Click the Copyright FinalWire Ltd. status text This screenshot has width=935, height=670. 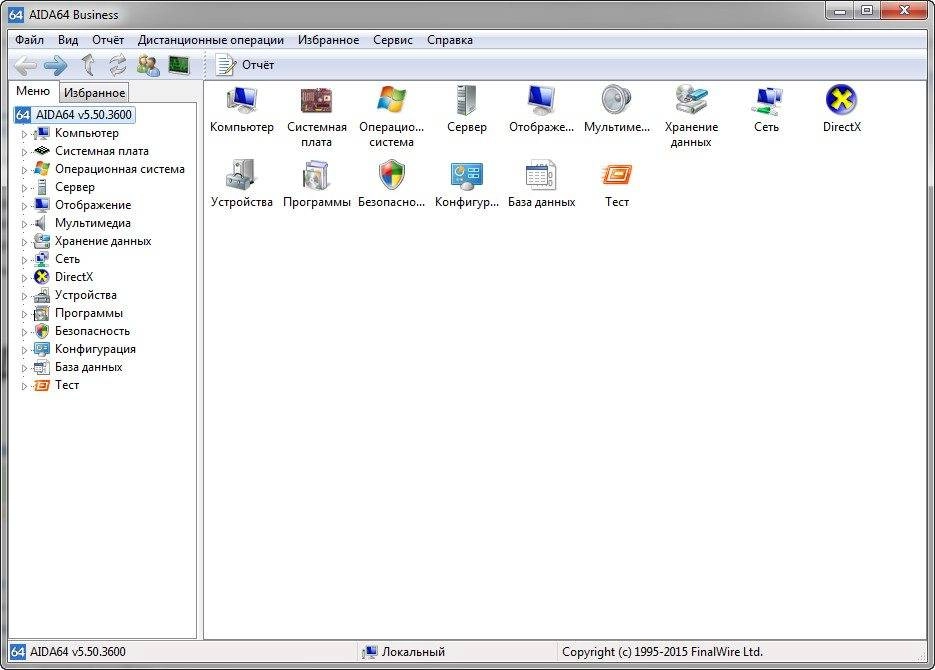tap(662, 652)
